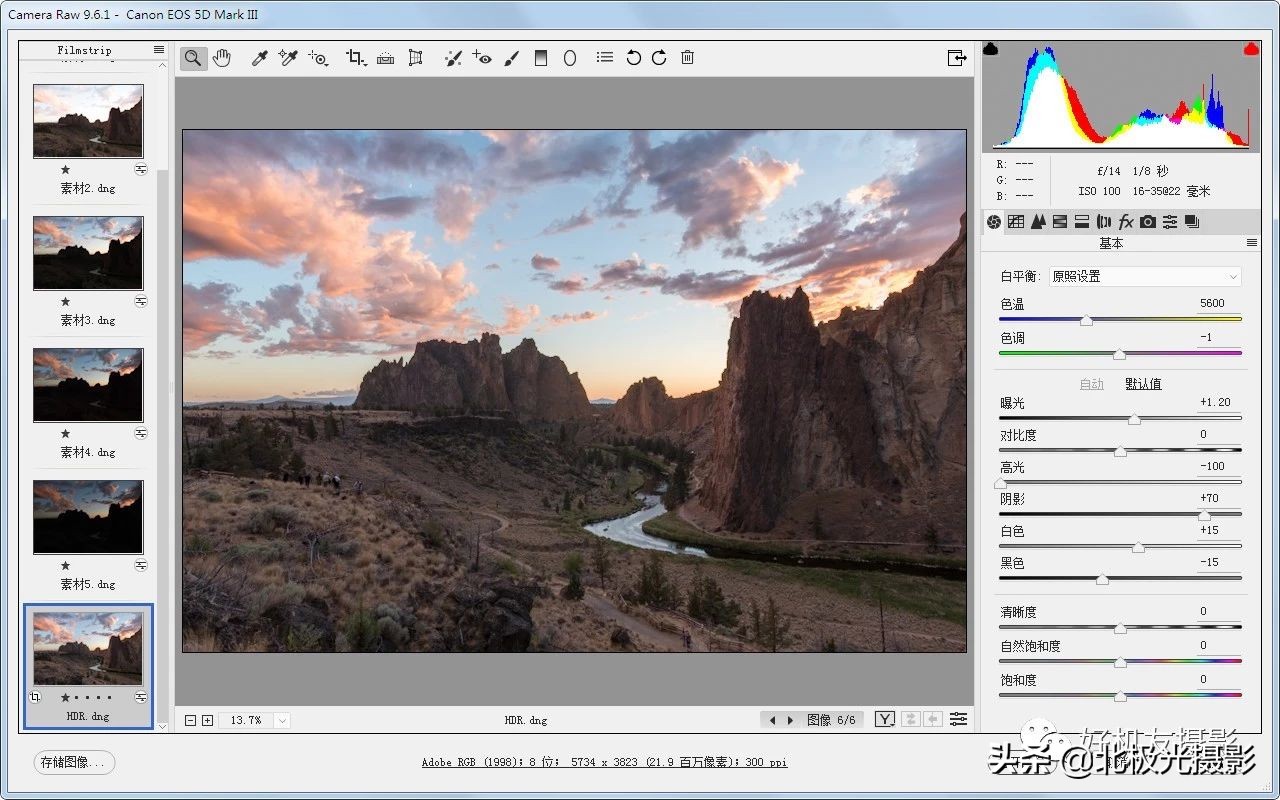This screenshot has width=1280, height=800.
Task: Select the 素材3.dng thumbnail in filmstrip
Action: pos(88,253)
